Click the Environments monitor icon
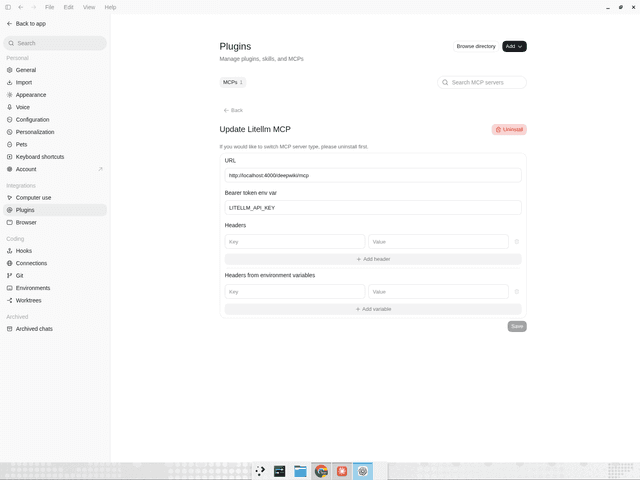This screenshot has width=640, height=480. (9, 288)
